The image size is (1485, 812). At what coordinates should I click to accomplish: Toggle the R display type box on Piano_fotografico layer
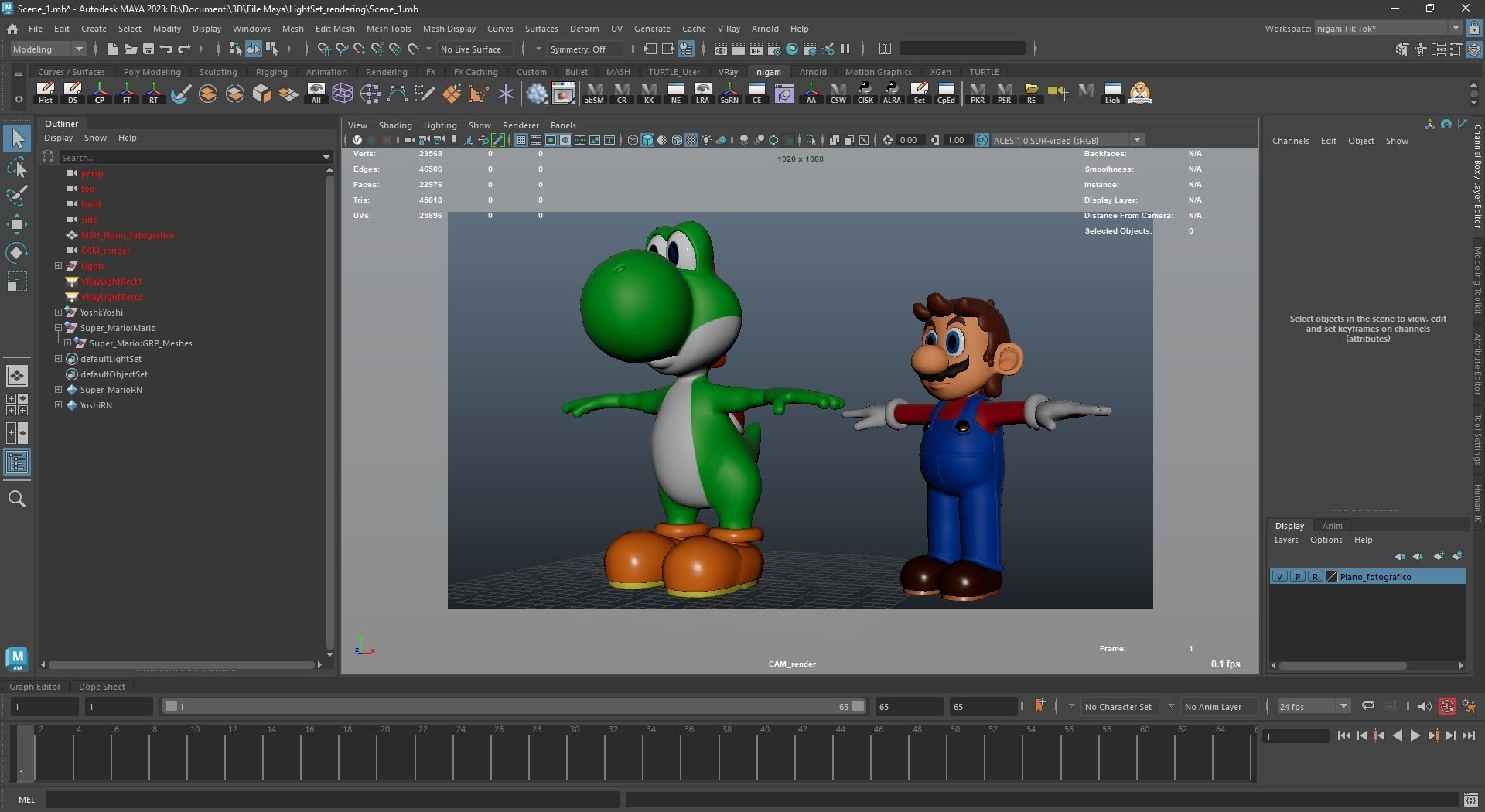(1315, 577)
